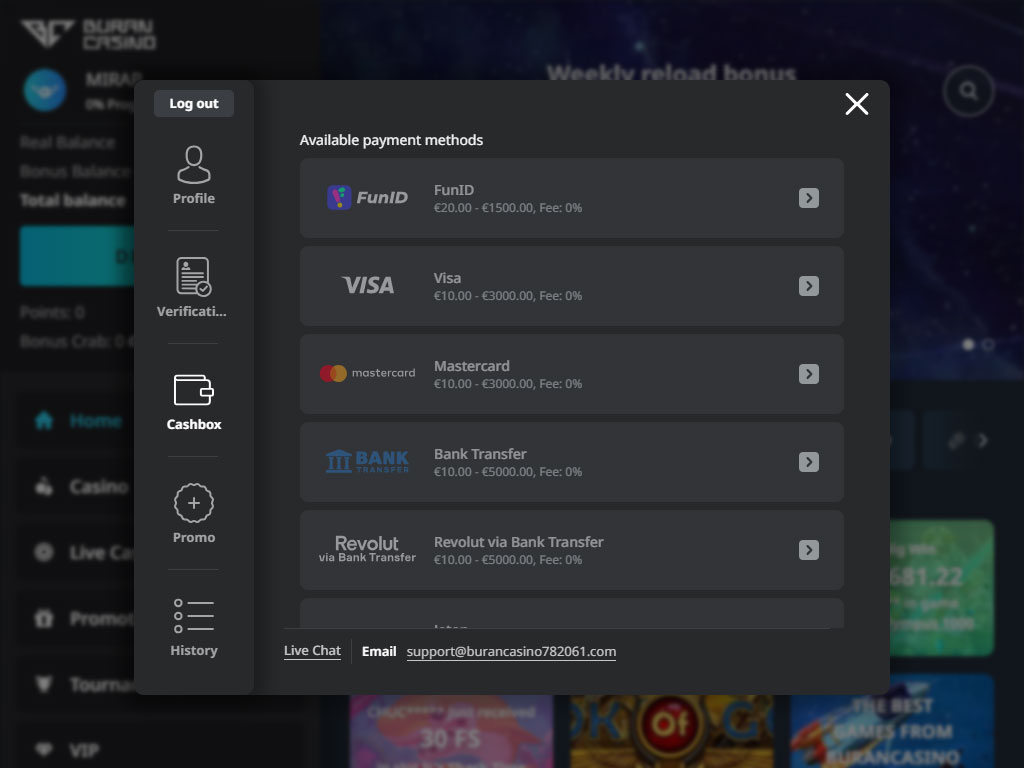The height and width of the screenshot is (768, 1024).
Task: Open the History list icon
Action: click(x=194, y=616)
